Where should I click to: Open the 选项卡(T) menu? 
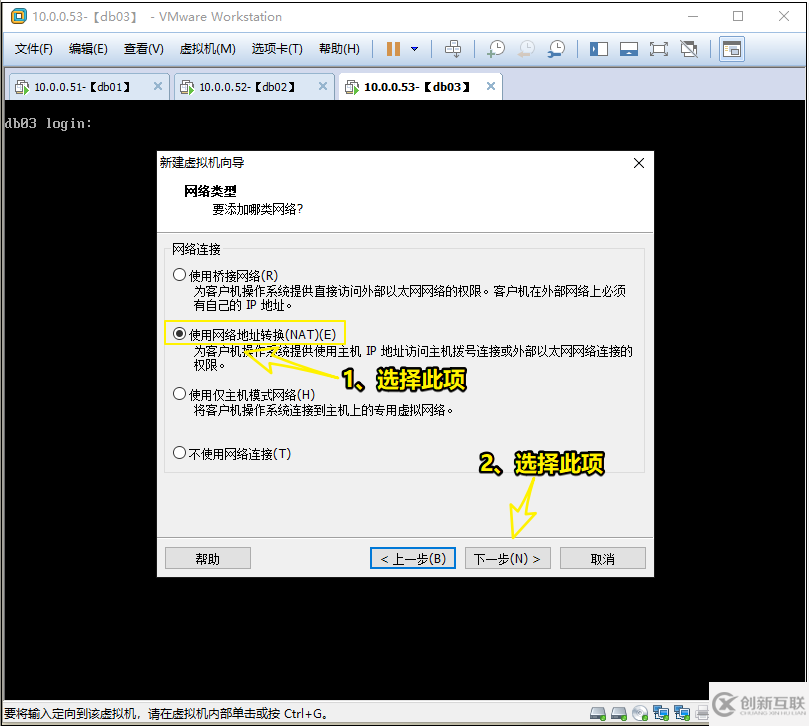pyautogui.click(x=277, y=49)
